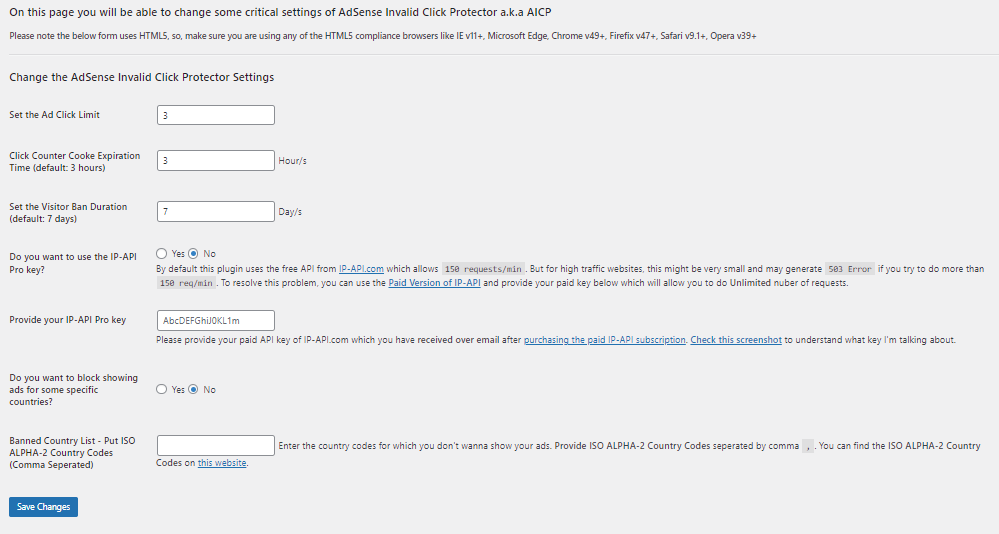Click the Set the Ad Click Limit label
Image resolution: width=999 pixels, height=534 pixels.
[x=55, y=115]
